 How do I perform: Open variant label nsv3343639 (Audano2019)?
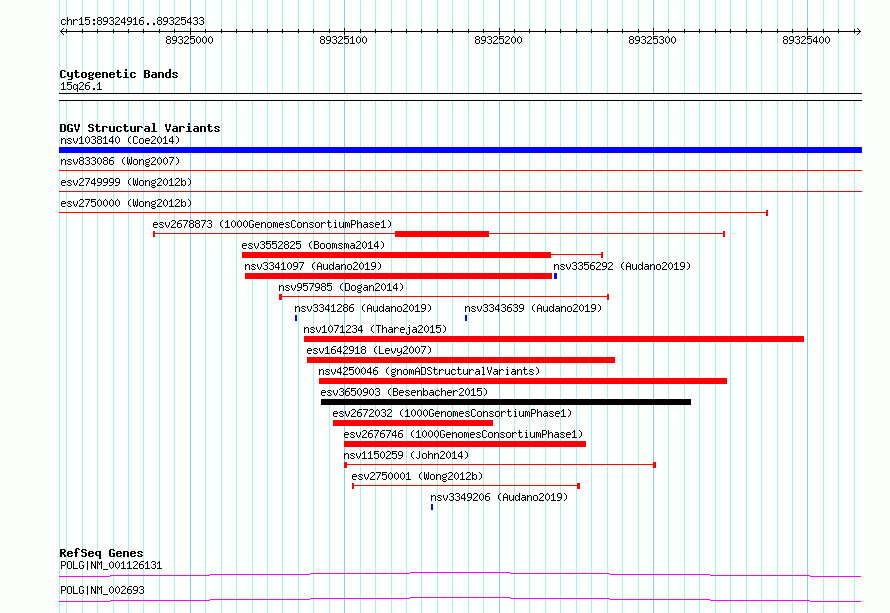pos(533,308)
